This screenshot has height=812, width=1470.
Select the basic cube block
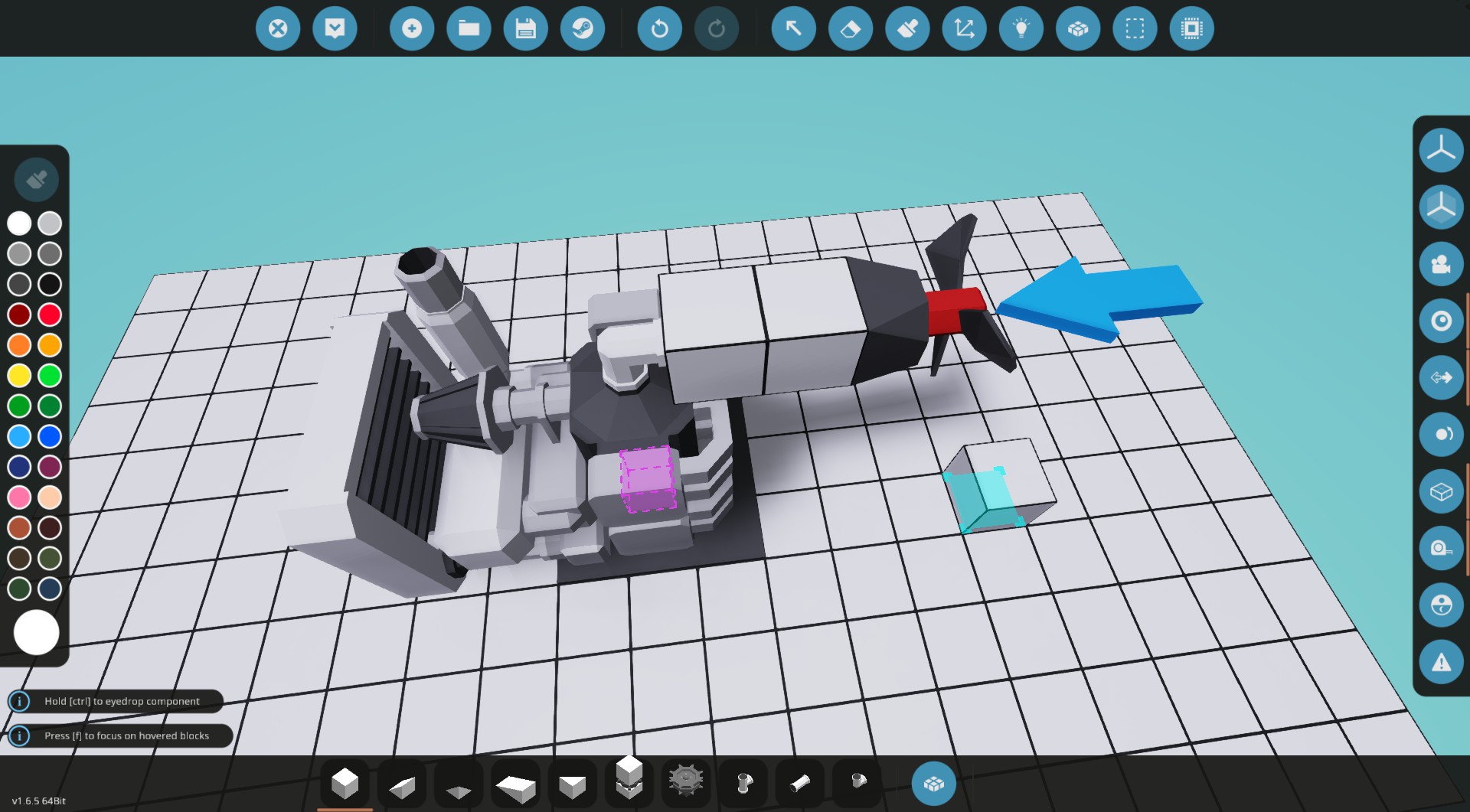pos(344,782)
